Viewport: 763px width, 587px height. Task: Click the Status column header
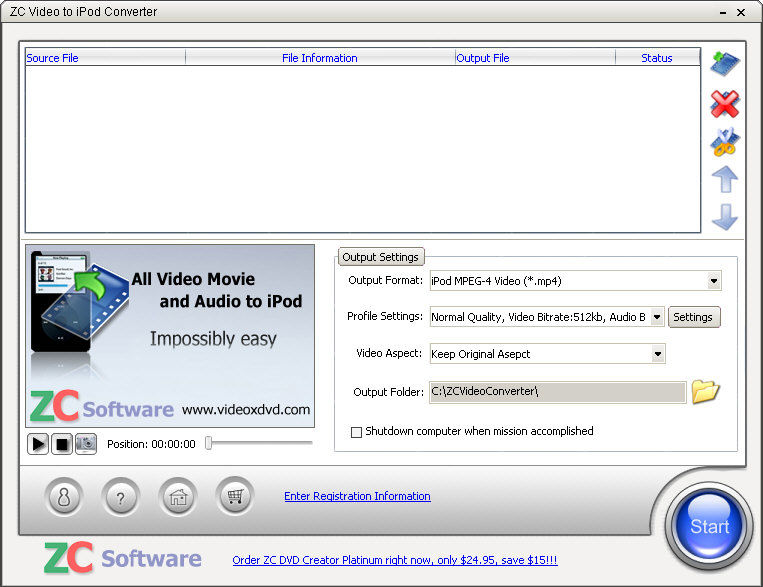point(657,58)
